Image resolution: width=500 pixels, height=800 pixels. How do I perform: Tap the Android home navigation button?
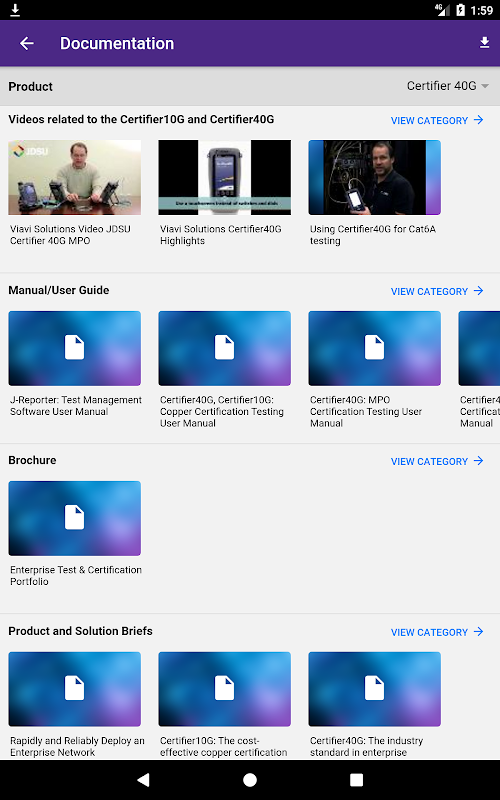250,780
